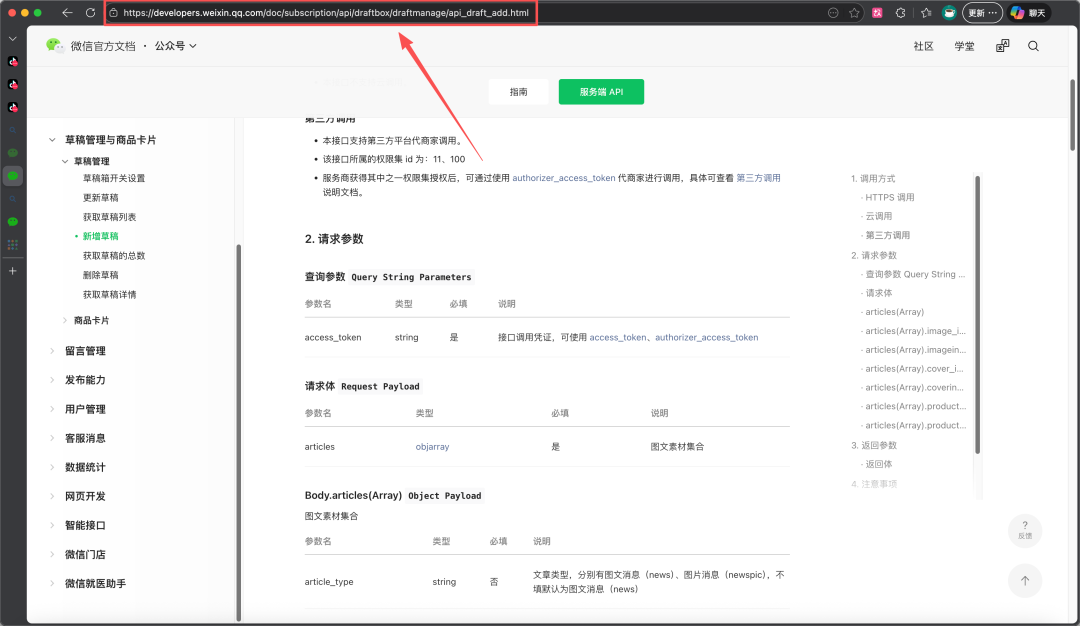Click the browser address bar URL
The width and height of the screenshot is (1080, 626).
click(x=326, y=12)
